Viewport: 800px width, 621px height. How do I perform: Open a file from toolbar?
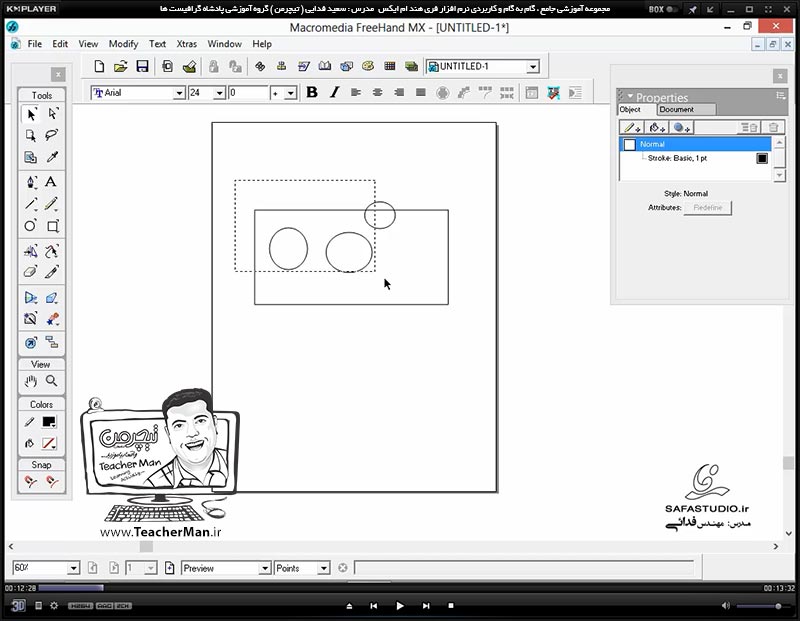point(120,66)
